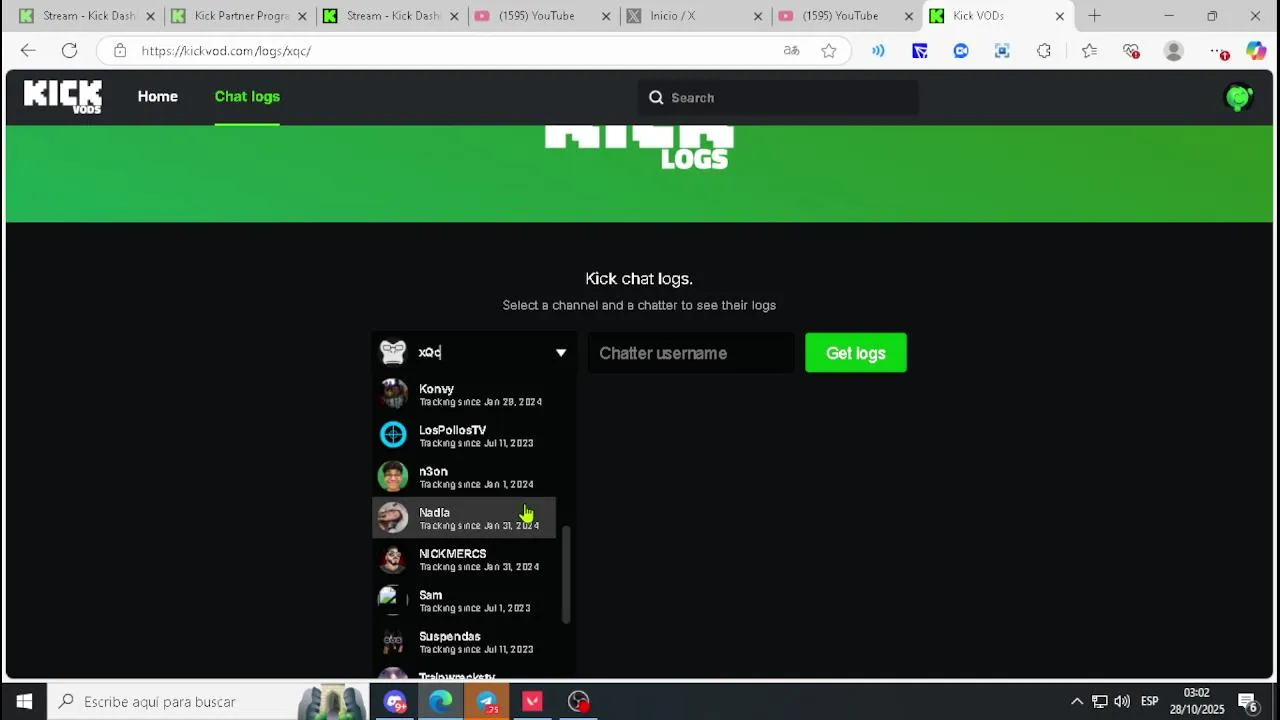This screenshot has height=720, width=1280.
Task: Click the screenshot capture extension icon
Action: coord(1002,51)
